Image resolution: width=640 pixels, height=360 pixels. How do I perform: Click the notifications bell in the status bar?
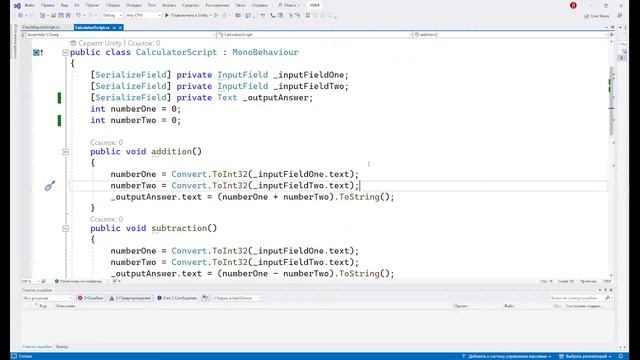pyautogui.click(x=620, y=356)
